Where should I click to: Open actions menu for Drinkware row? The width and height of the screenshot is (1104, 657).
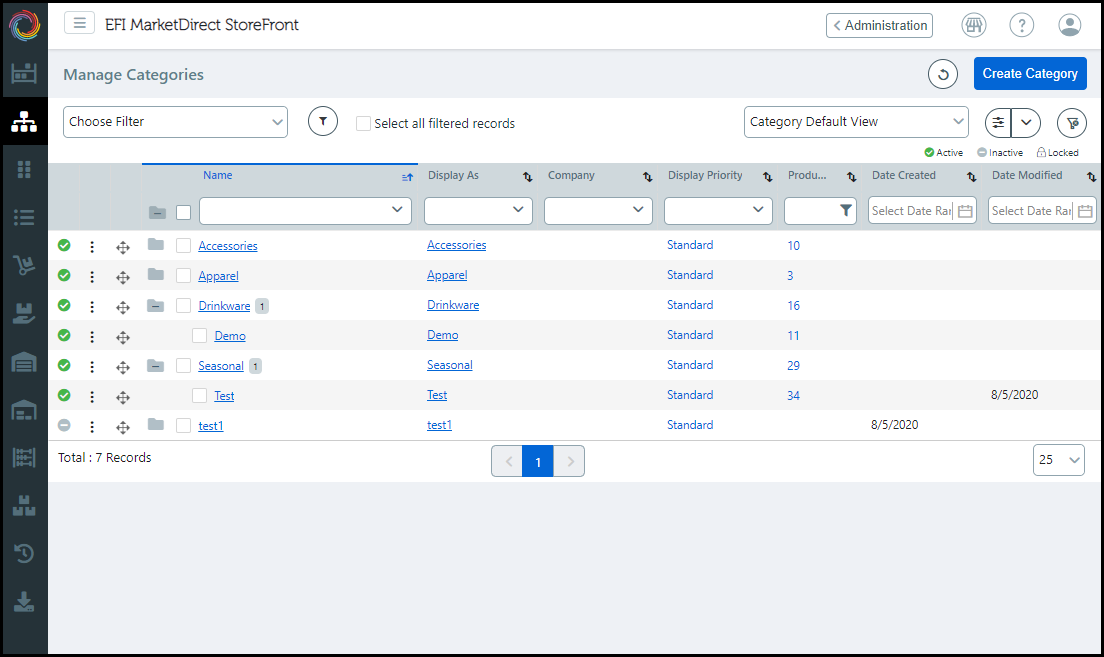pos(92,306)
